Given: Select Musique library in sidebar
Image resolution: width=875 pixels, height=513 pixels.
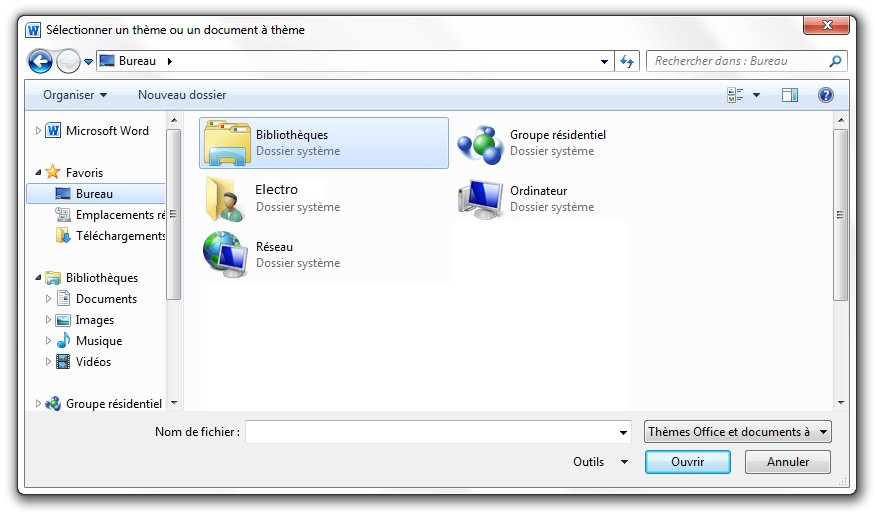Looking at the screenshot, I should pyautogui.click(x=99, y=341).
